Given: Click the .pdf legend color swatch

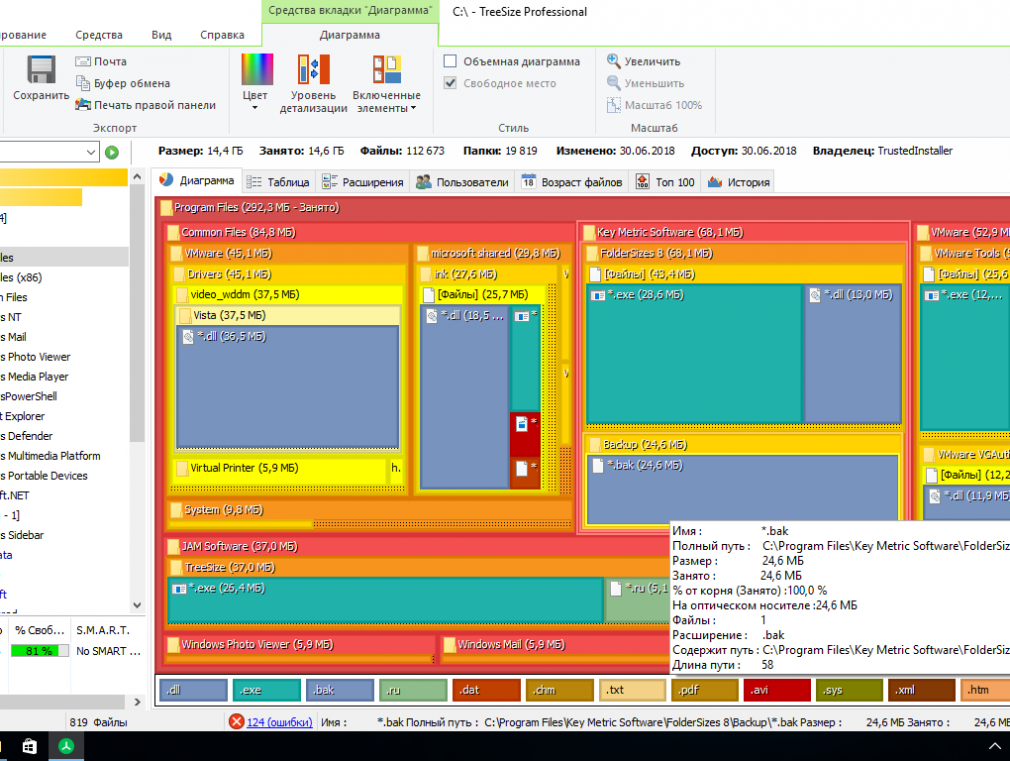Looking at the screenshot, I should 705,690.
